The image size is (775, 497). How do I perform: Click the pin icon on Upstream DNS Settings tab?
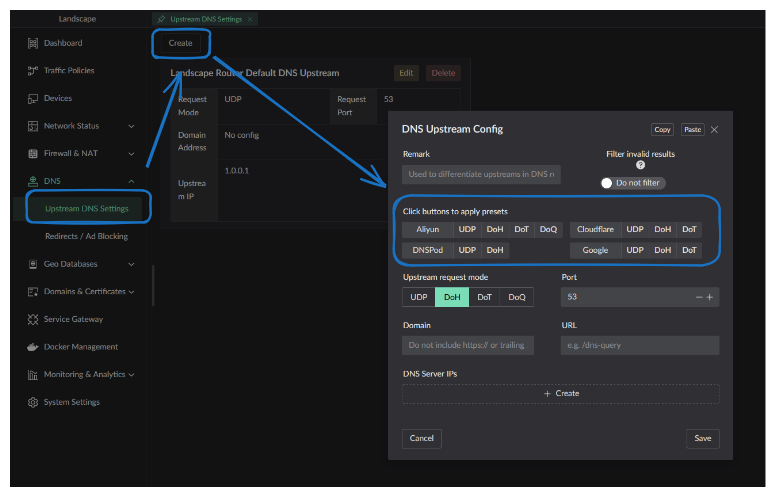(161, 19)
